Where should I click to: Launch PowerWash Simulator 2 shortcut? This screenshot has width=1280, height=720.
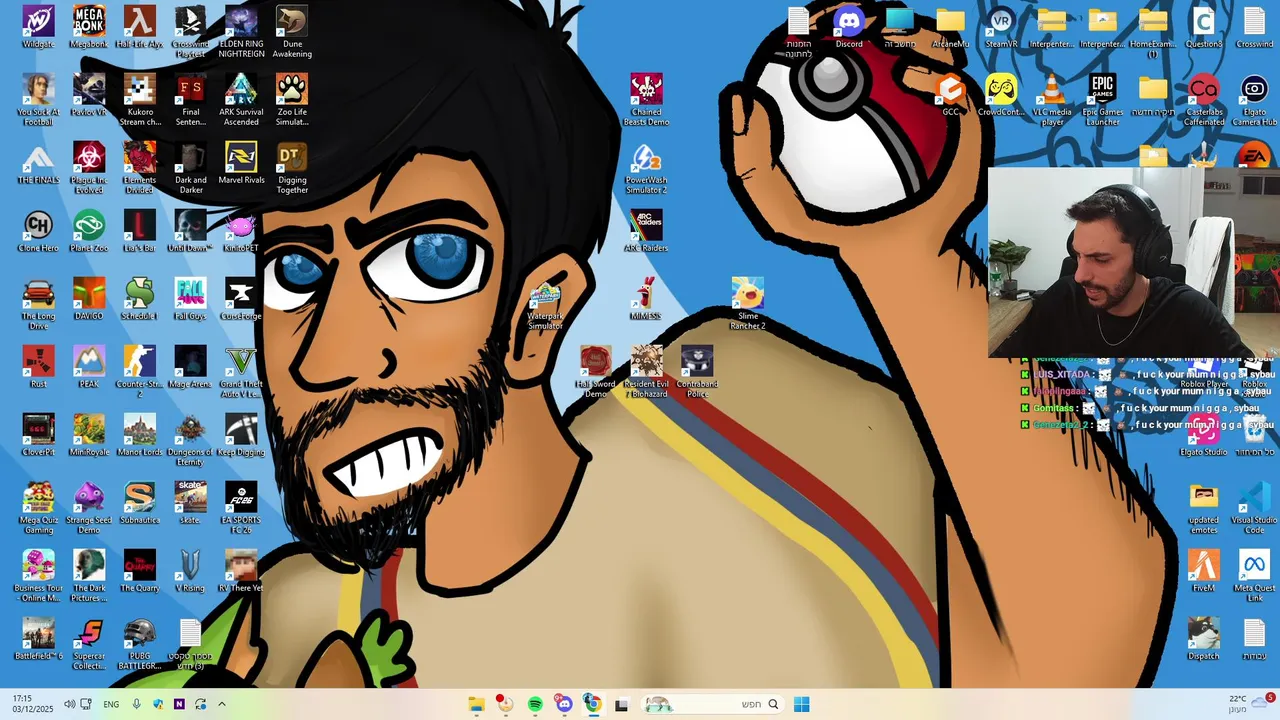pyautogui.click(x=646, y=168)
